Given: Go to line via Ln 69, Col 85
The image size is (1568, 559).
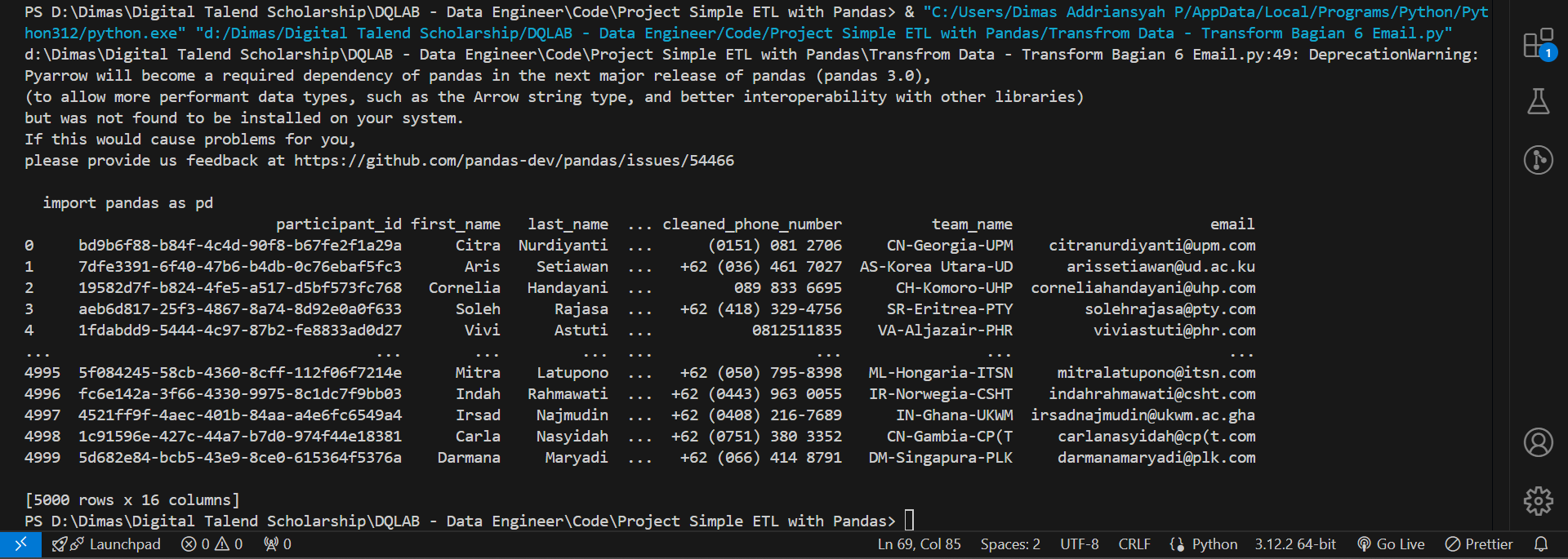Looking at the screenshot, I should coord(919,544).
